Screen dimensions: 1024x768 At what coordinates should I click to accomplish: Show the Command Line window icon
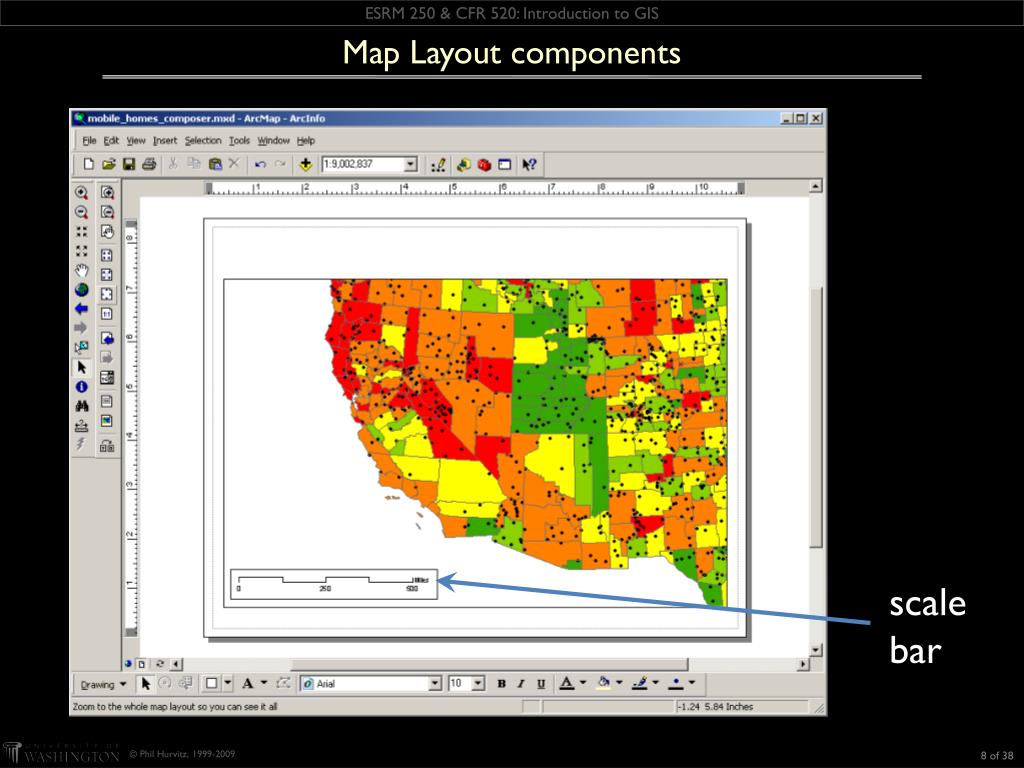coord(504,165)
